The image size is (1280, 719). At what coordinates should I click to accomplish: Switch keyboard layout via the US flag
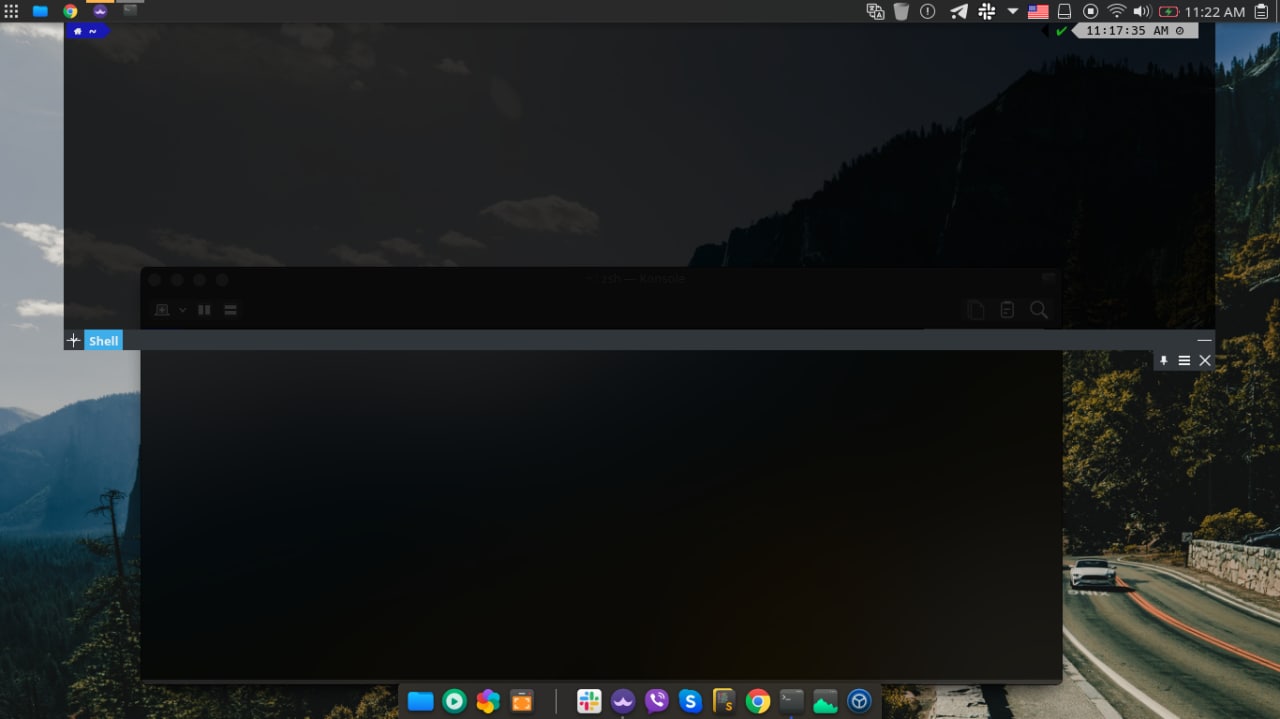(1038, 12)
